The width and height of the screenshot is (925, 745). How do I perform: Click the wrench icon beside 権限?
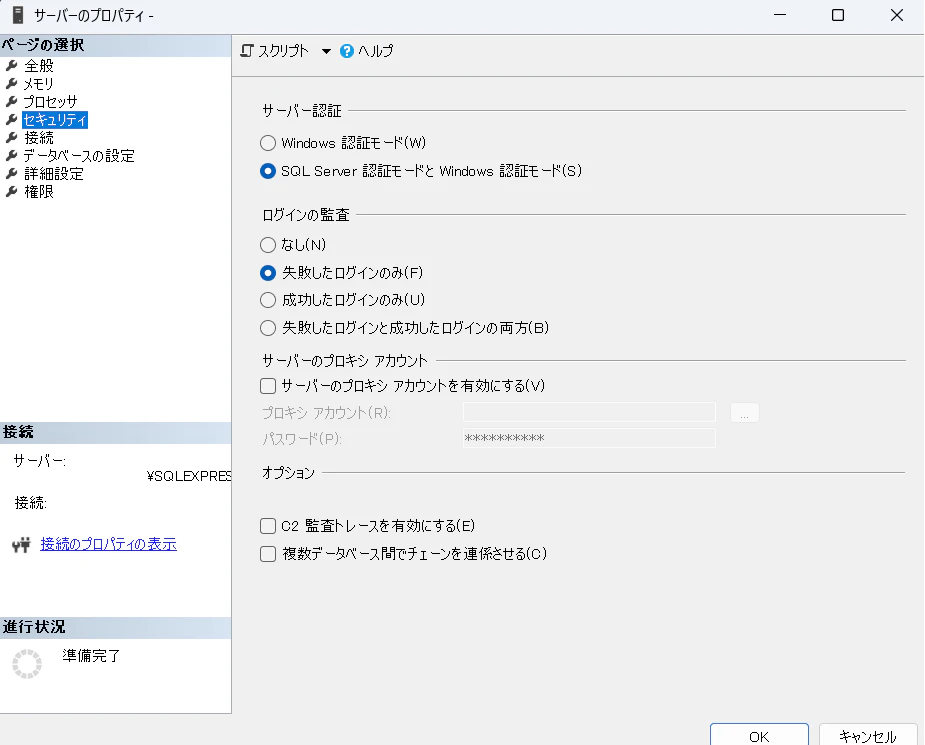click(11, 192)
